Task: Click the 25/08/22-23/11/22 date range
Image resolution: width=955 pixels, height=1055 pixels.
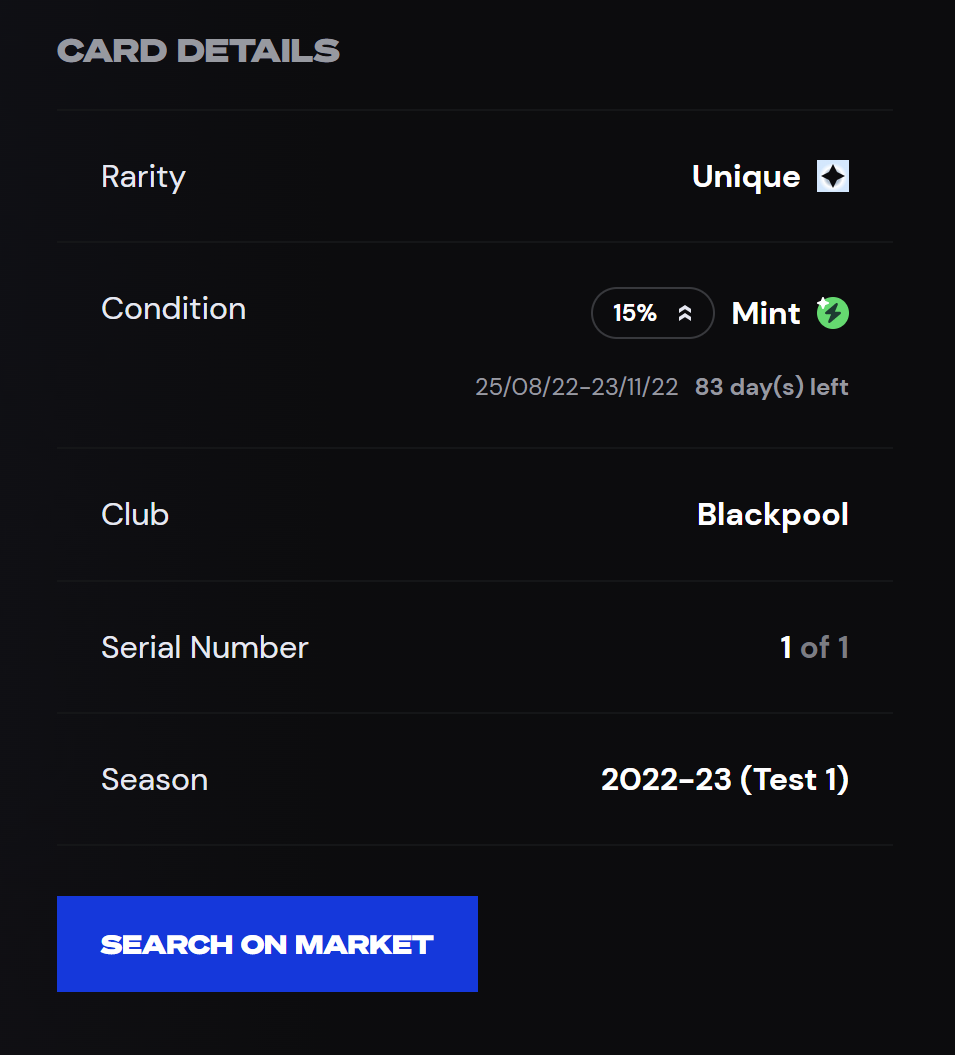Action: click(x=577, y=387)
